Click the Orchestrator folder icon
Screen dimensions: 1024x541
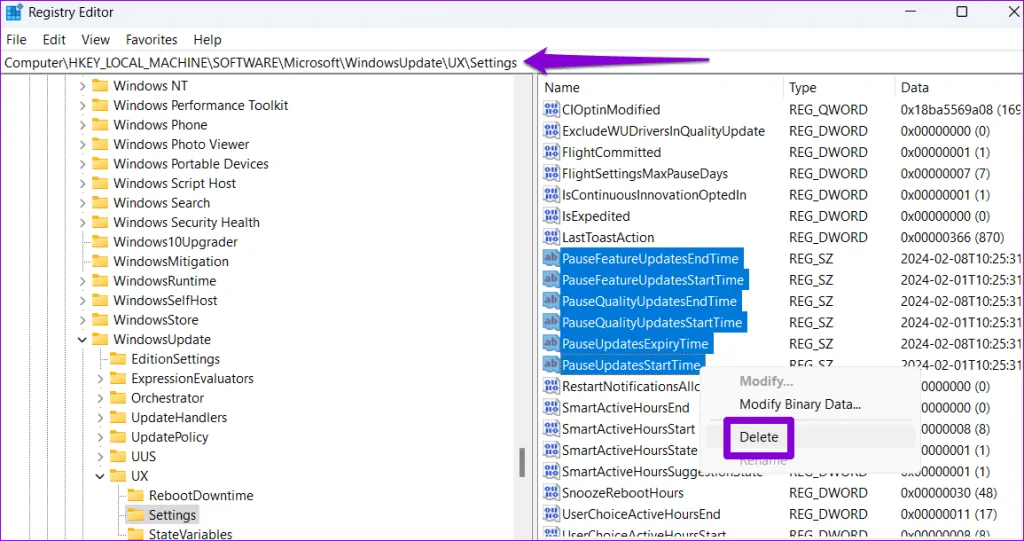[118, 398]
